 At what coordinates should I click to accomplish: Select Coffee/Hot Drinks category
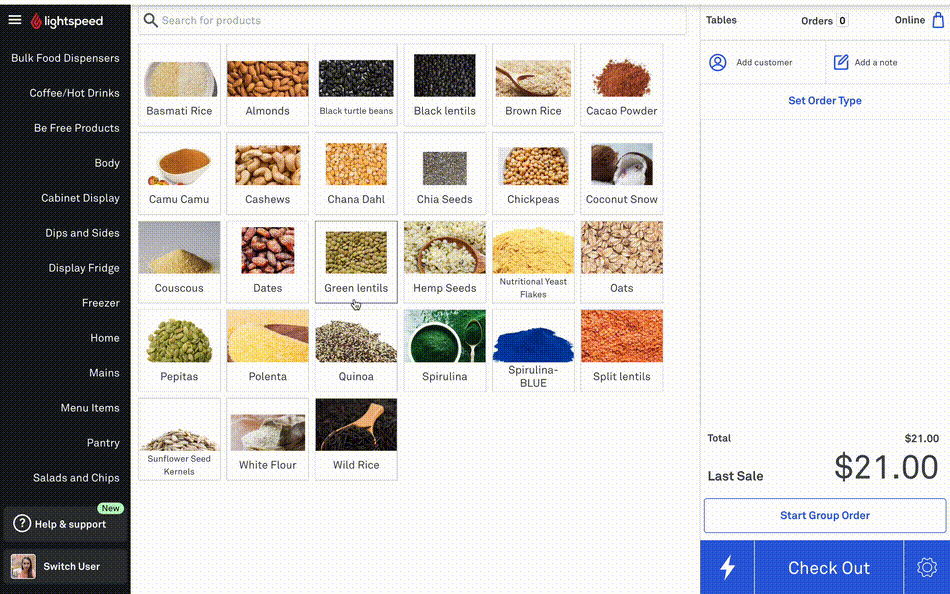coord(74,93)
